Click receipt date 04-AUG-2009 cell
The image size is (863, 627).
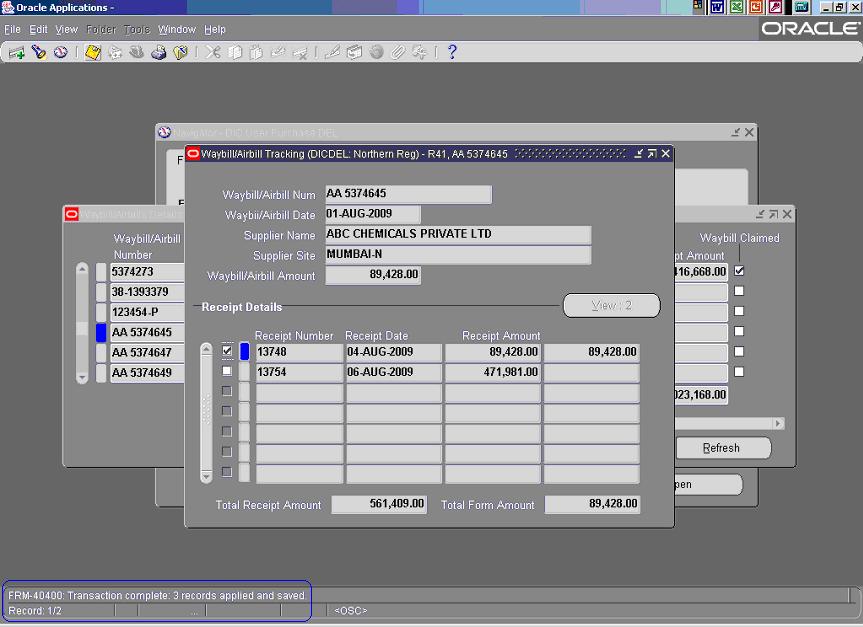tap(394, 352)
